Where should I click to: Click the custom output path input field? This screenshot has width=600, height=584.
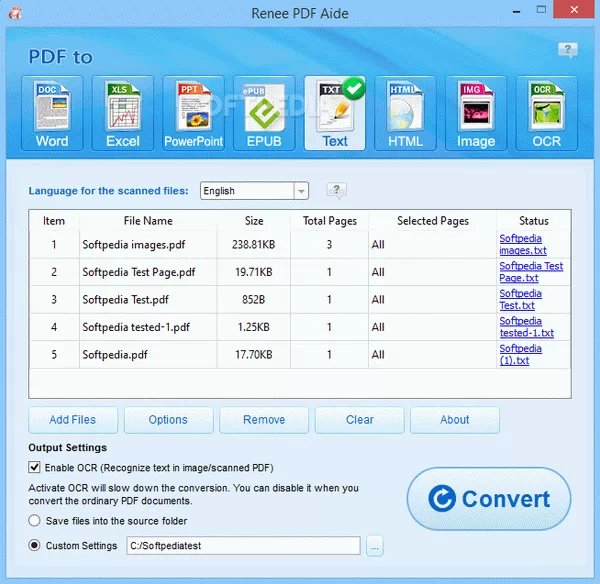(243, 545)
